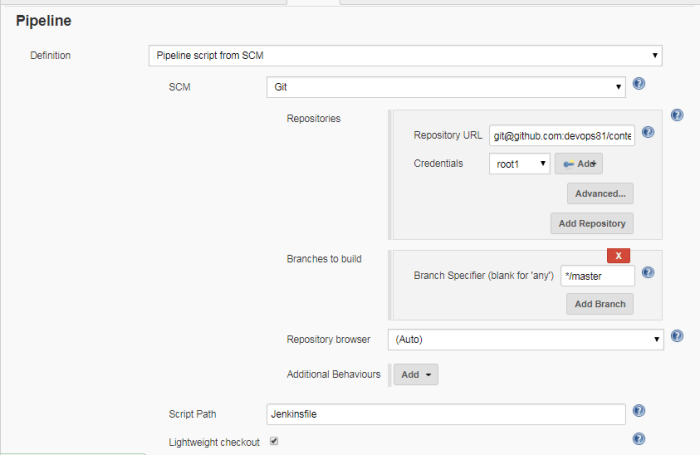Click the Advanced... button
The width and height of the screenshot is (700, 455).
pyautogui.click(x=600, y=193)
